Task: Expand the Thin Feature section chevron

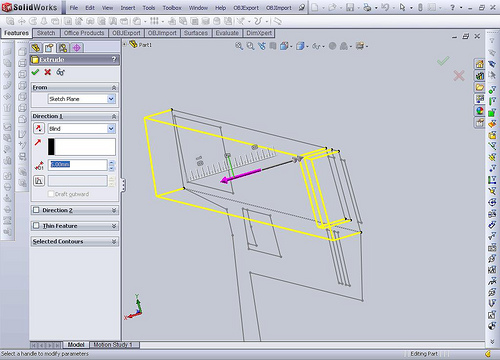Action: tap(114, 226)
